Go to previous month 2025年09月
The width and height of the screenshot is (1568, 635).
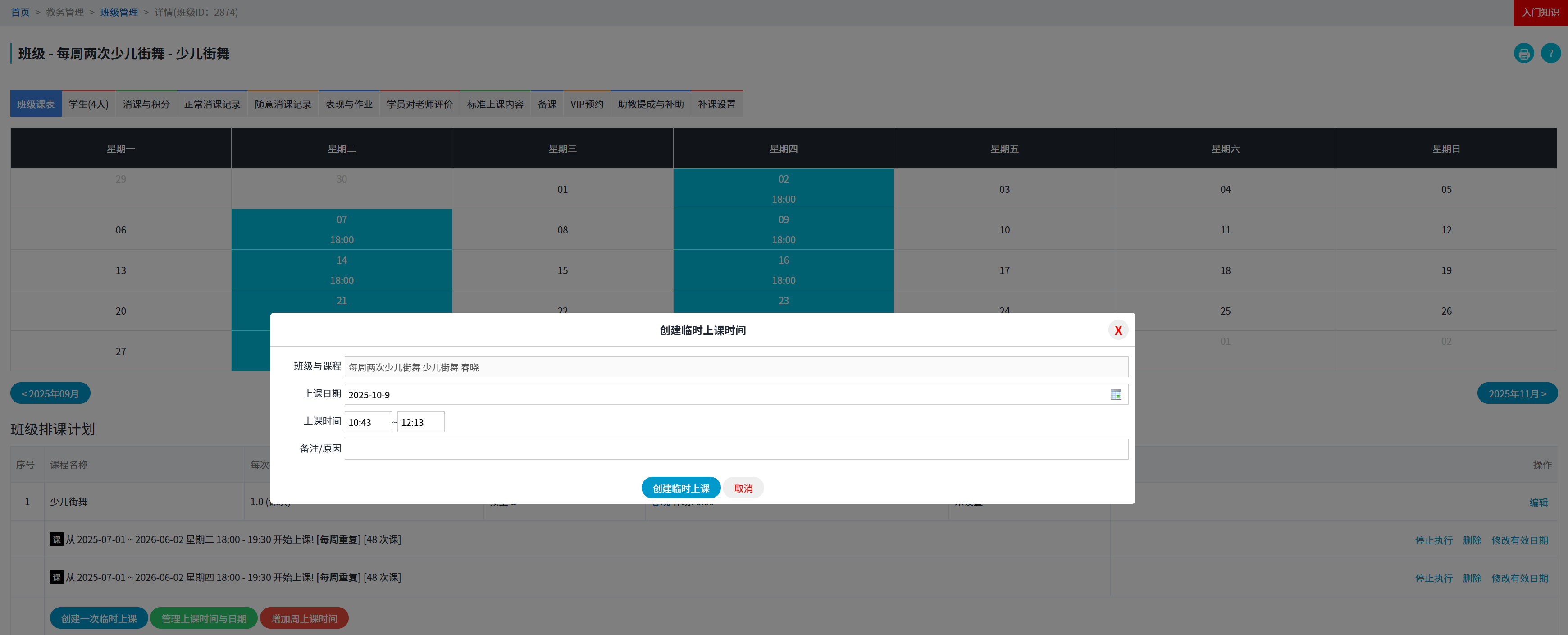[50, 393]
